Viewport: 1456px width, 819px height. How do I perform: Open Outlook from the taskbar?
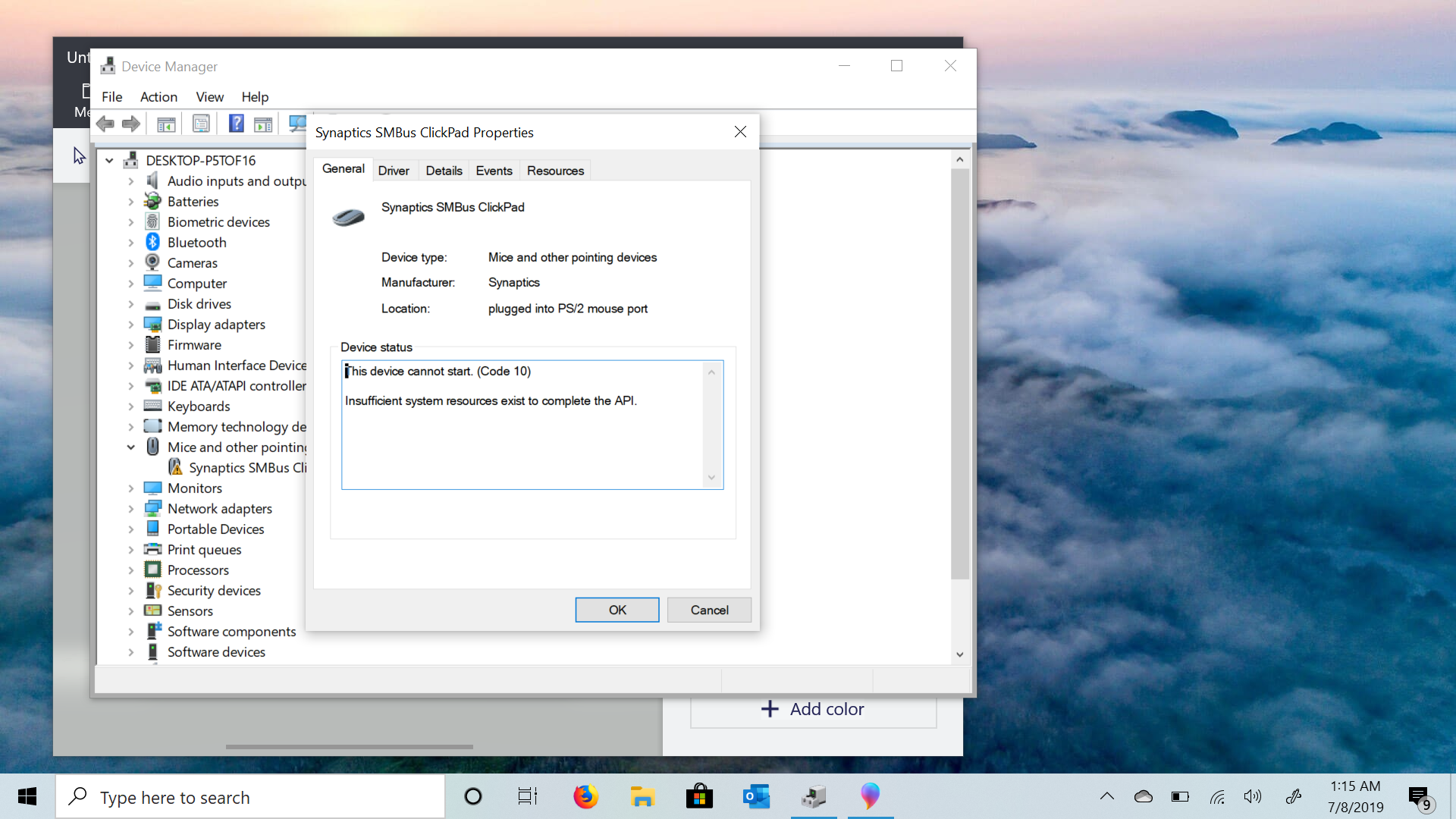(x=756, y=796)
